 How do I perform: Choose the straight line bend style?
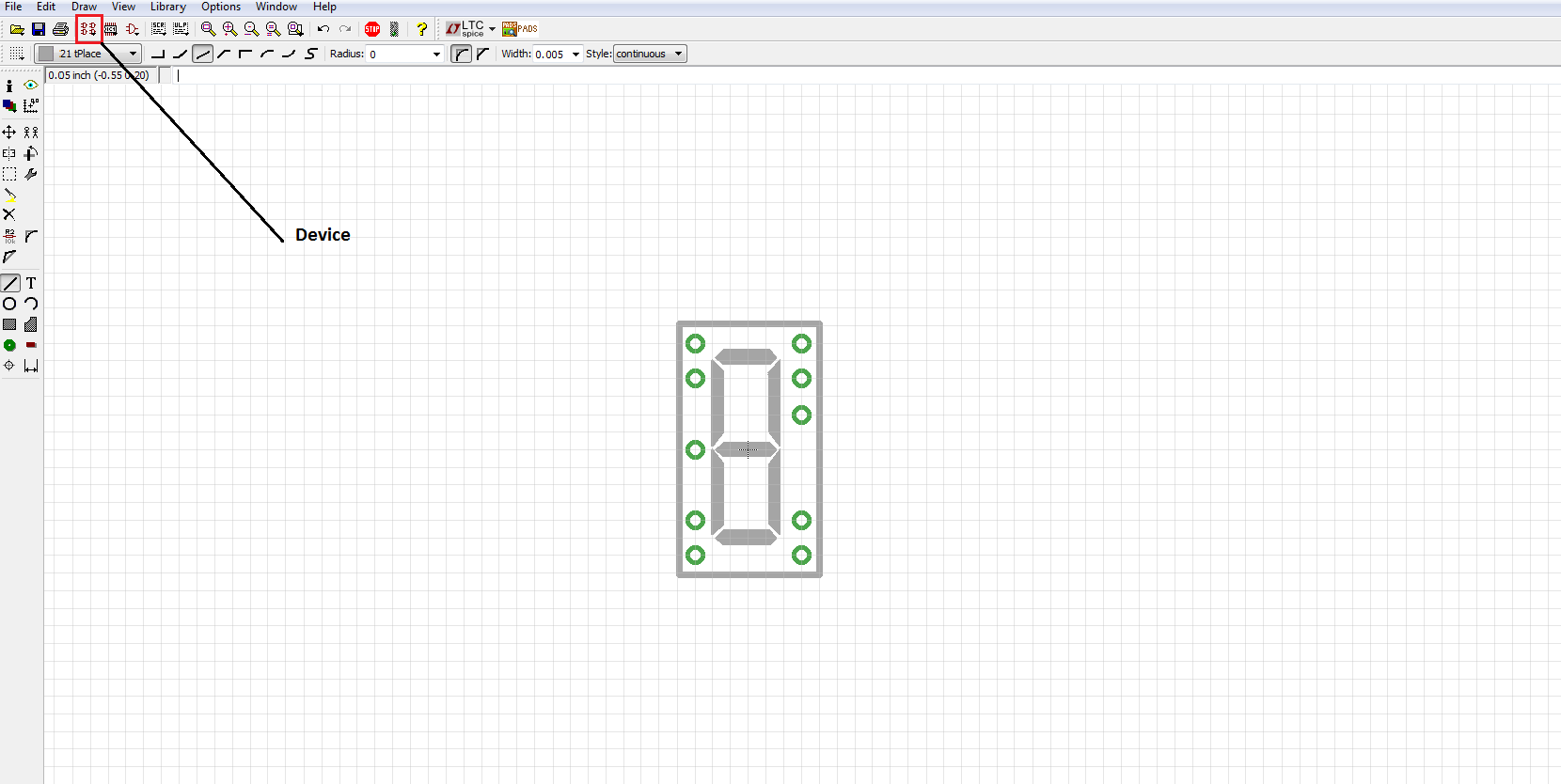pyautogui.click(x=202, y=54)
